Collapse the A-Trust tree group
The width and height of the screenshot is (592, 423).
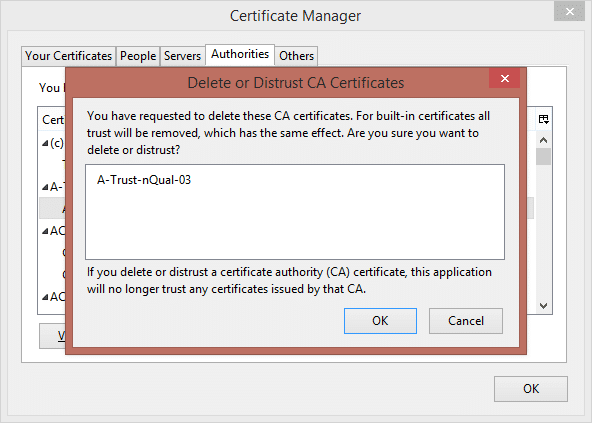45,187
